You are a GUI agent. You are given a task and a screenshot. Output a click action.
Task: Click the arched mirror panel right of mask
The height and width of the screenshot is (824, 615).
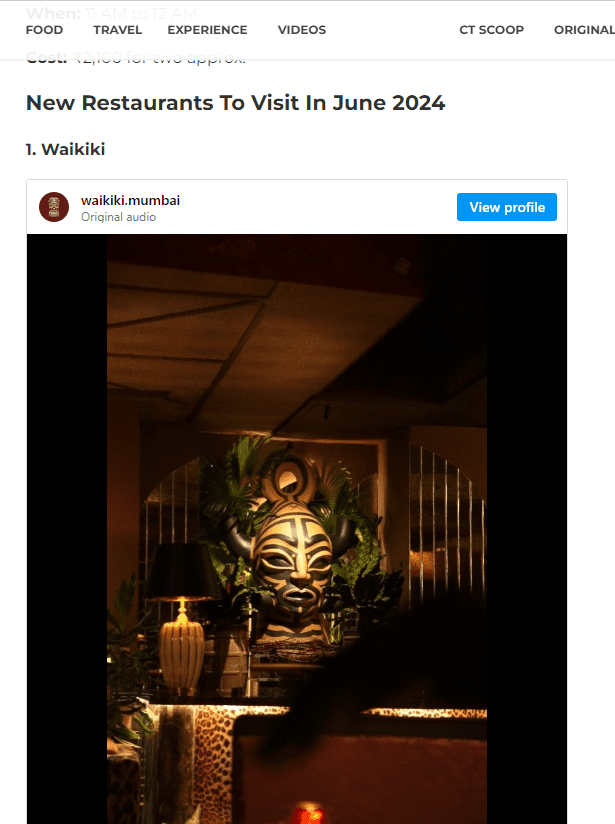coord(447,520)
